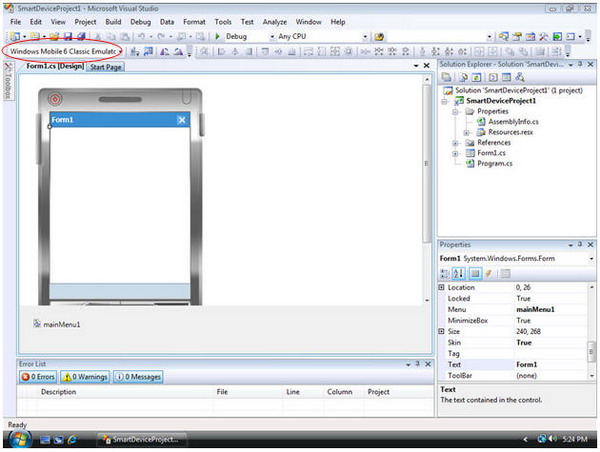Toggle auto-hide pin on Error List

[418, 364]
